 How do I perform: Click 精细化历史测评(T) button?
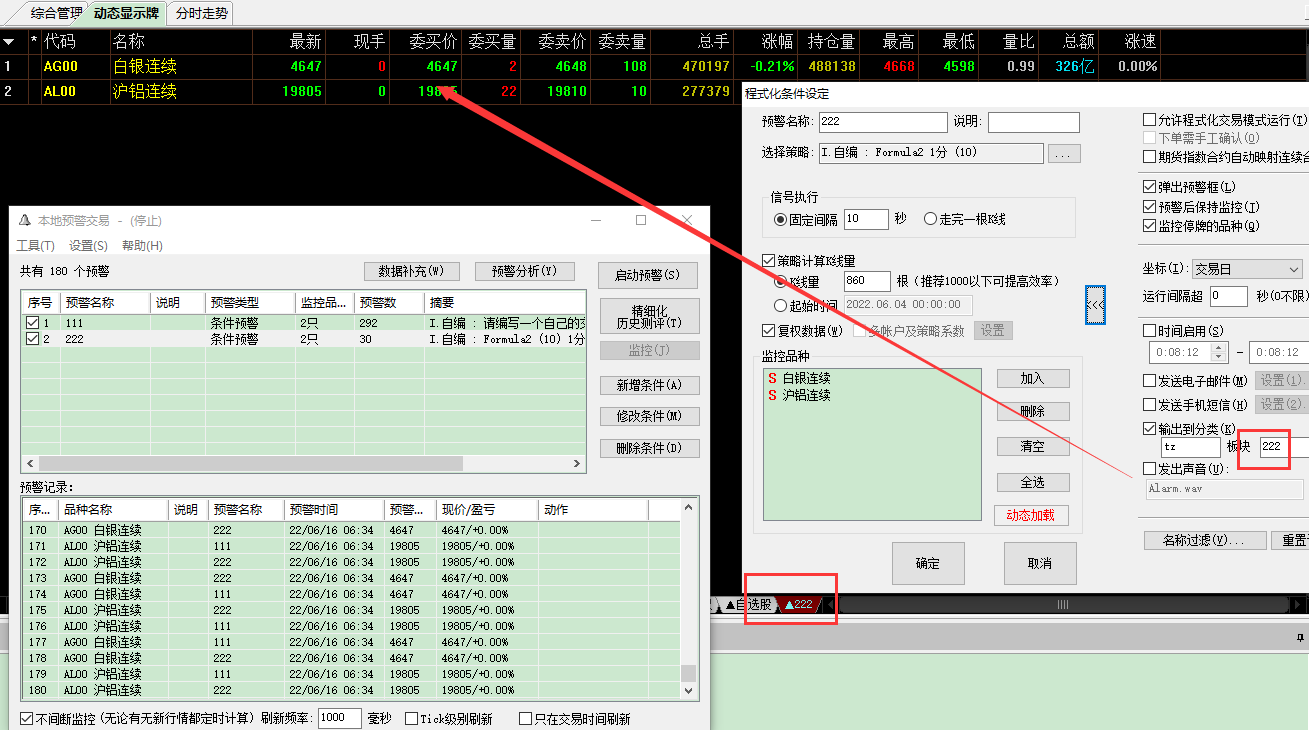pyautogui.click(x=649, y=318)
